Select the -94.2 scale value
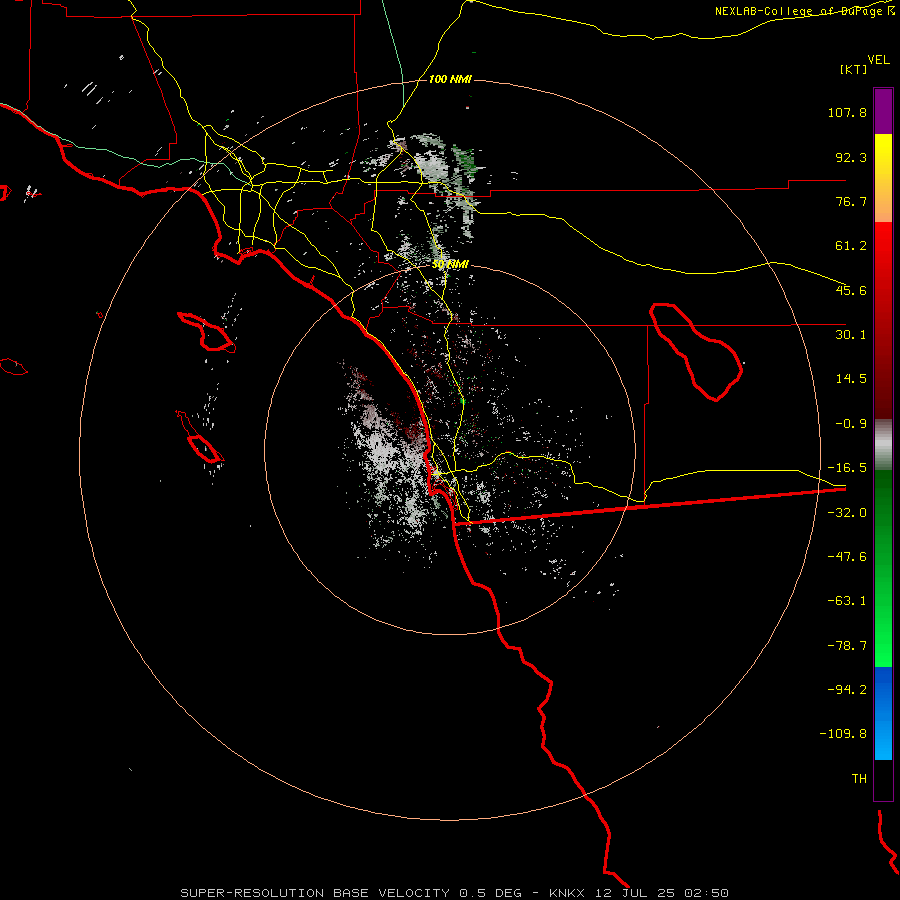Screen dimensions: 900x900 [x=847, y=689]
